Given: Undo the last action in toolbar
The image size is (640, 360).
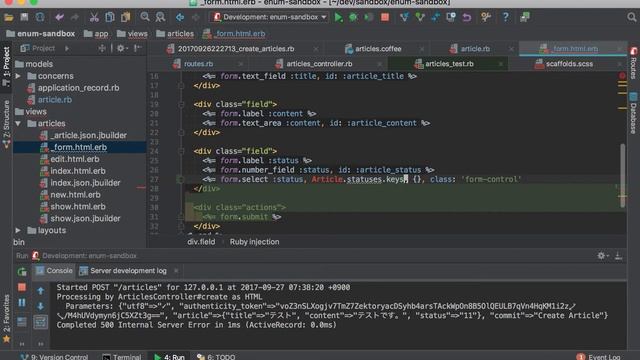Looking at the screenshot, I should [60, 17].
